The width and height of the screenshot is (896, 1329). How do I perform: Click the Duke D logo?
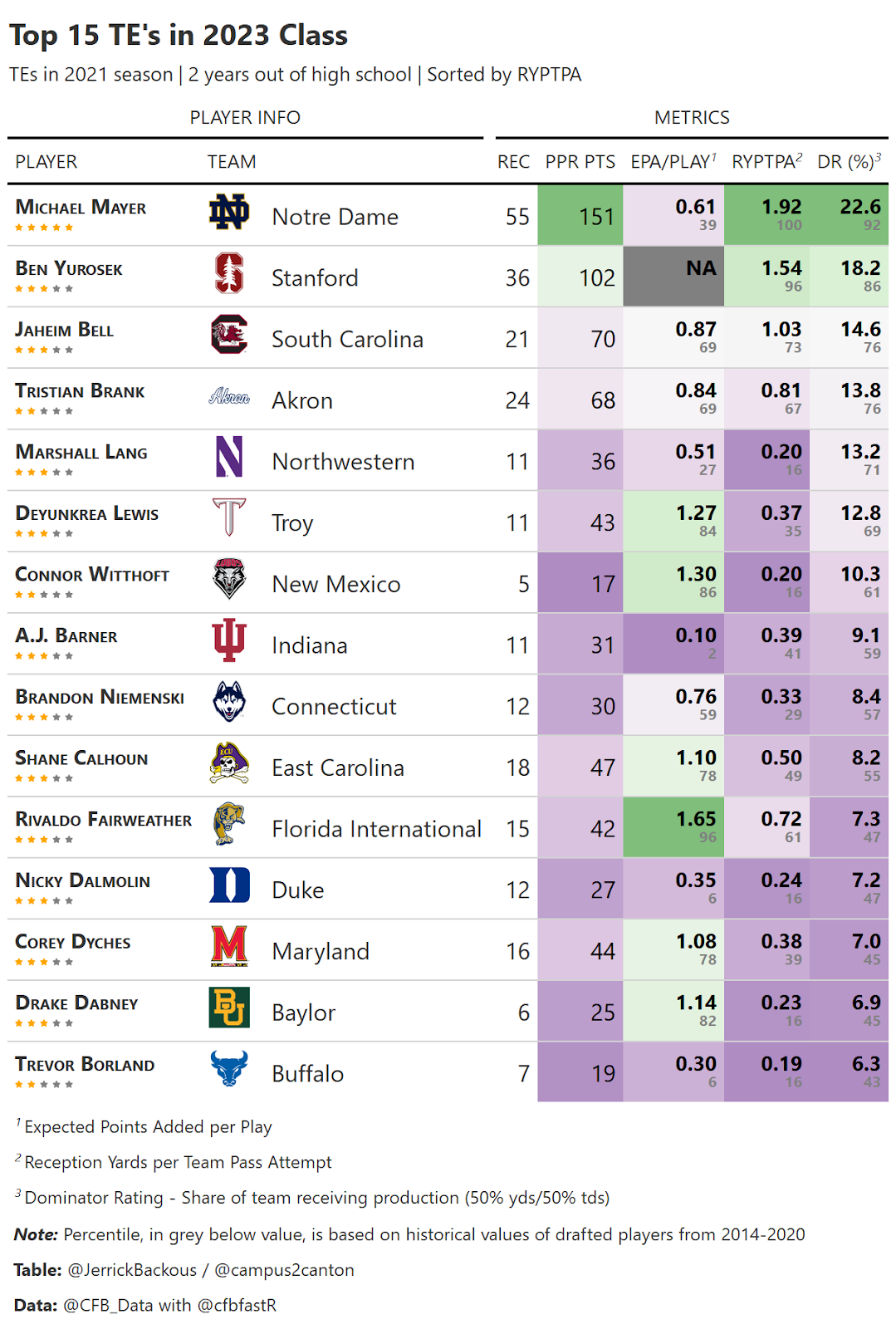pyautogui.click(x=228, y=885)
